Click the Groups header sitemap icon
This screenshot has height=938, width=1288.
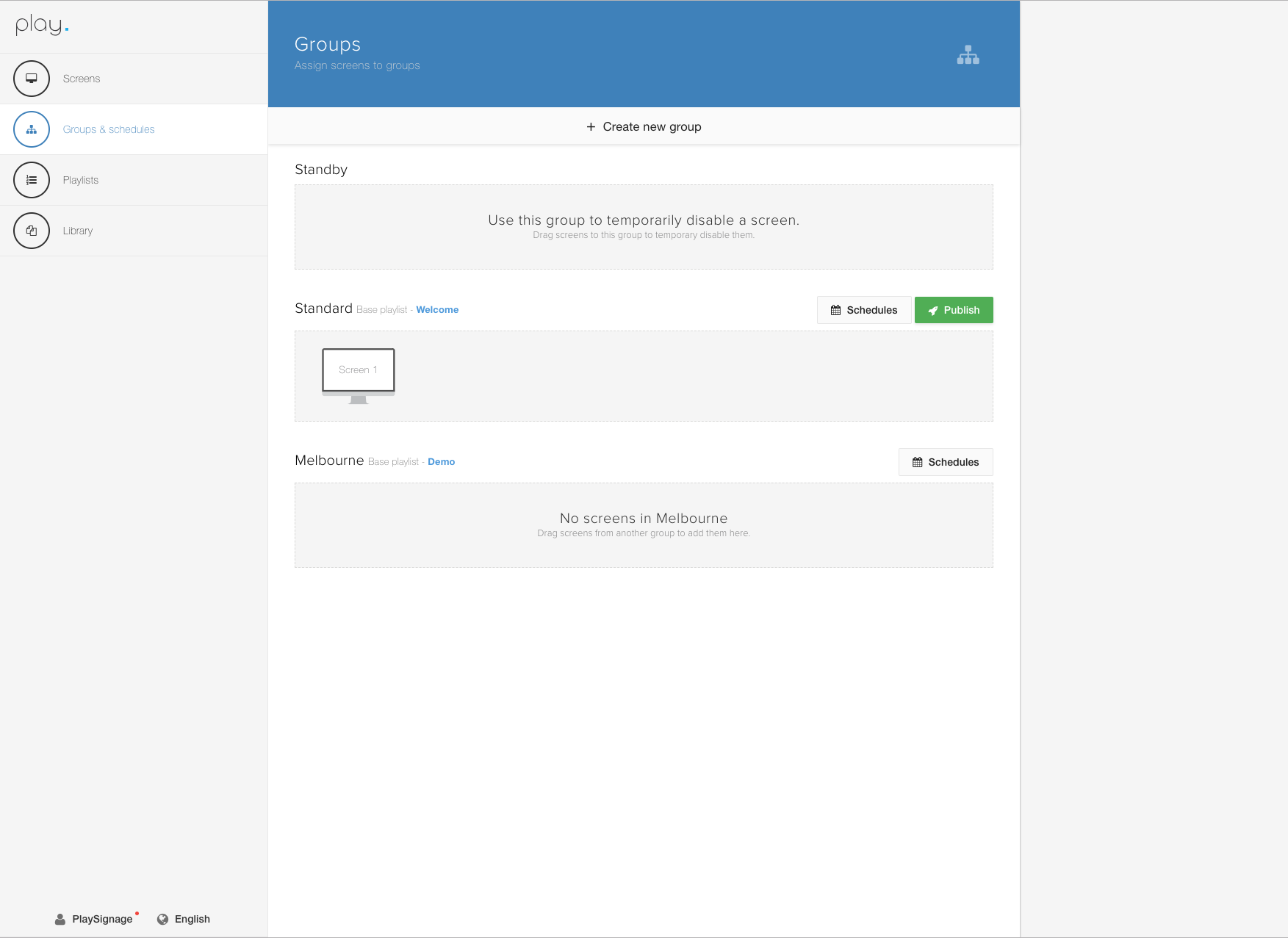tap(968, 55)
